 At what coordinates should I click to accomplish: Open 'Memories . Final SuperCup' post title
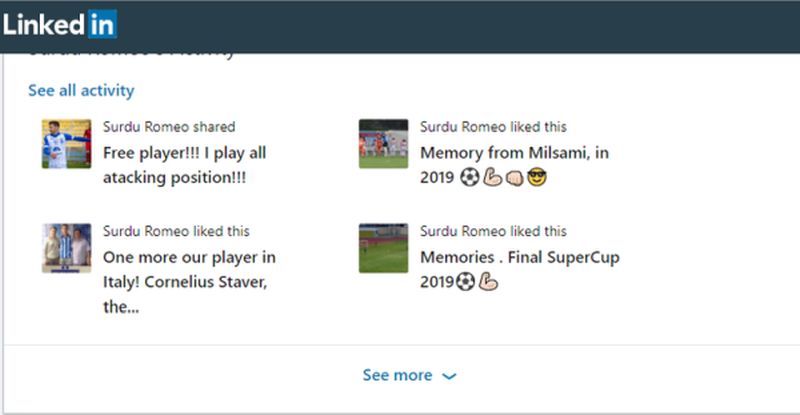(x=519, y=258)
